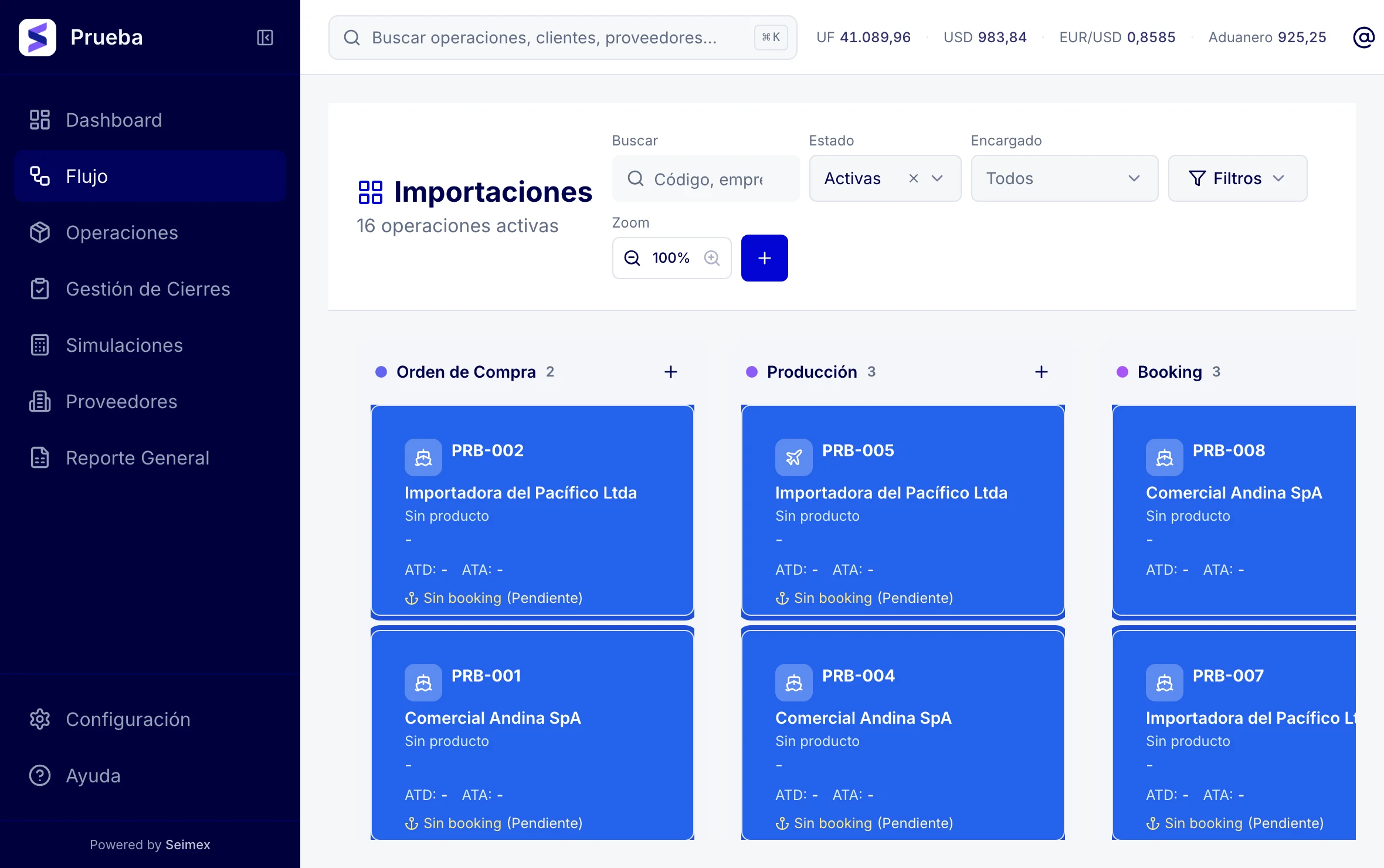The width and height of the screenshot is (1384, 868).
Task: Go to Gestión de Cierres
Action: click(150, 289)
